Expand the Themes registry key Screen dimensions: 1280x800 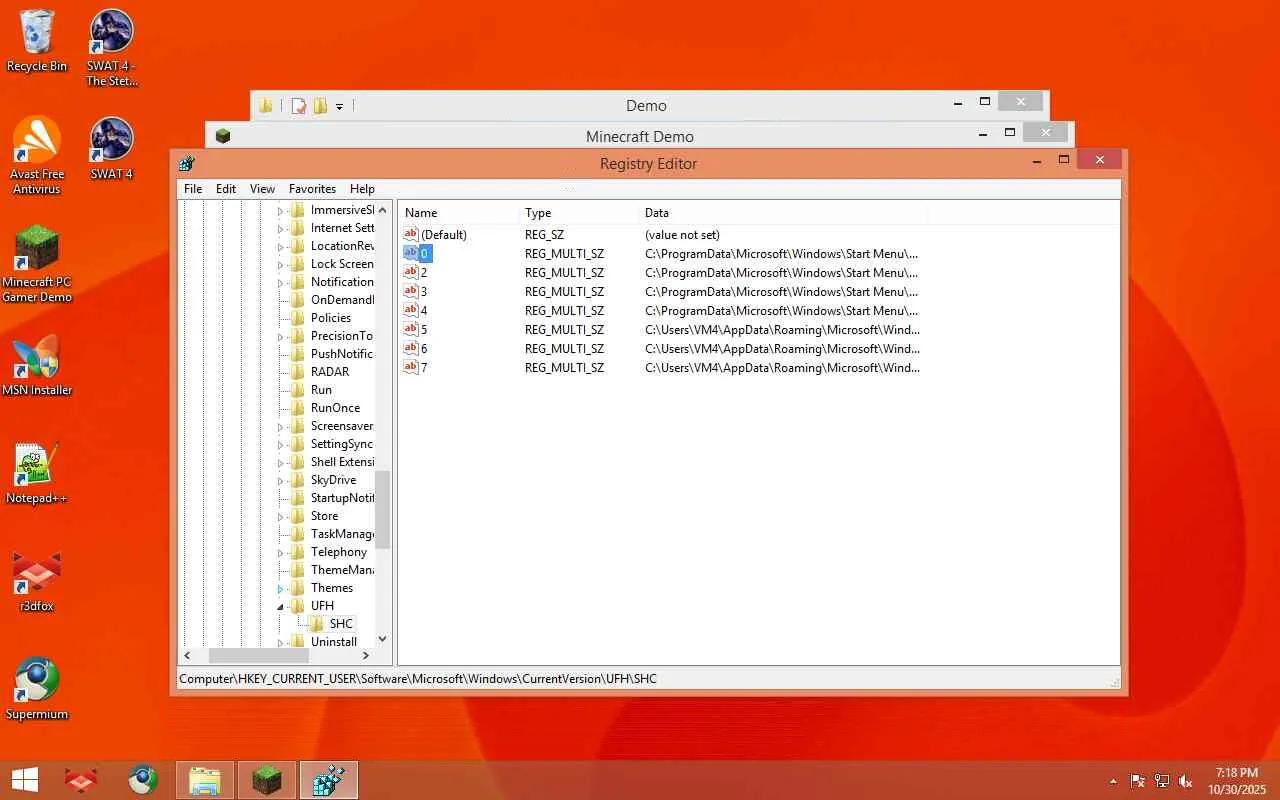click(x=281, y=588)
